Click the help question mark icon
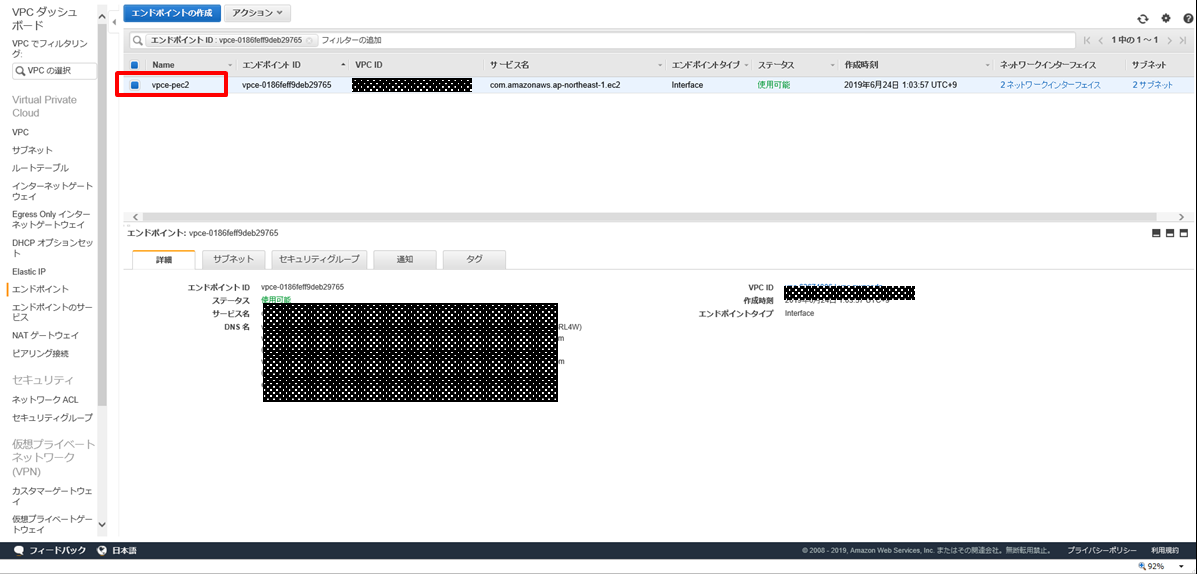The height and width of the screenshot is (574, 1197). (x=1185, y=19)
